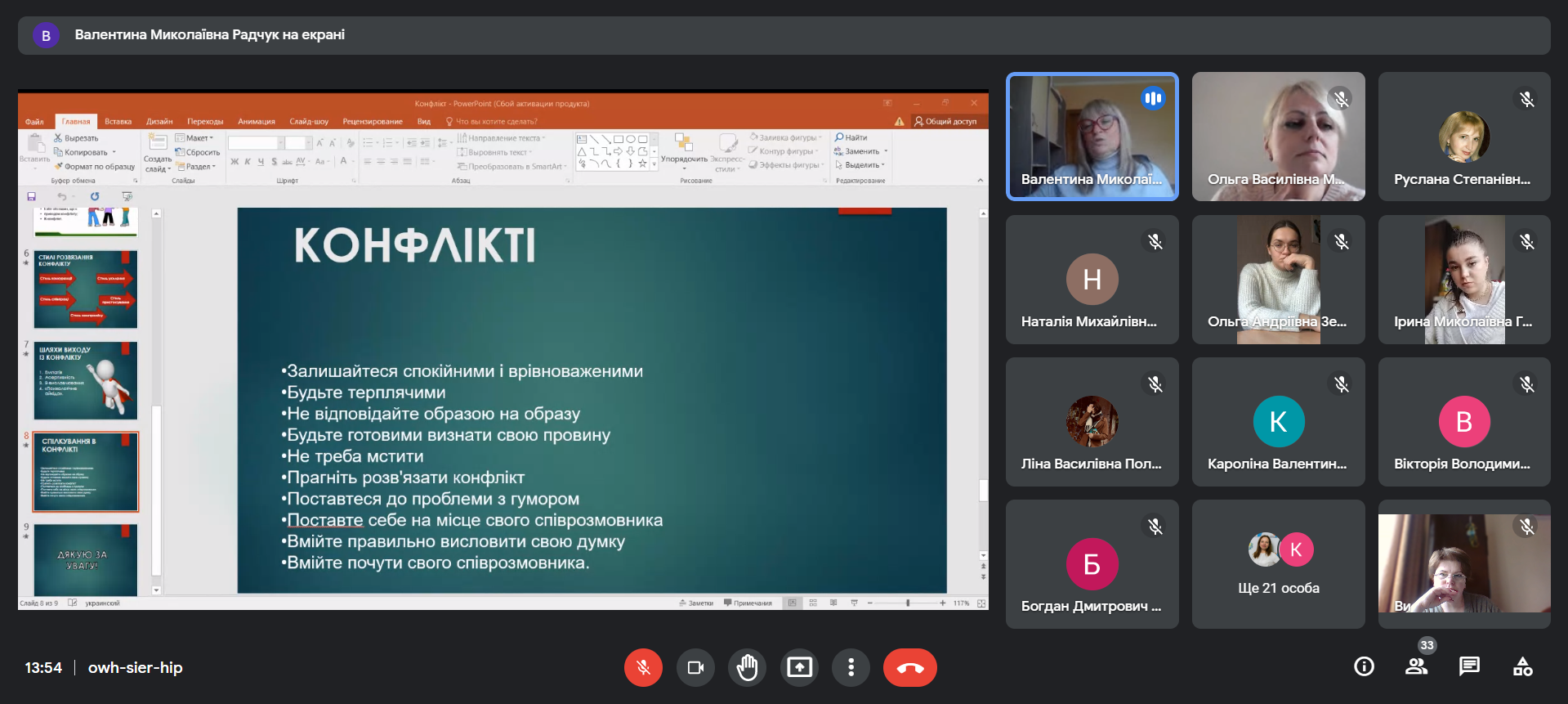The height and width of the screenshot is (704, 1568).
Task: Open the chat panel
Action: [x=1469, y=666]
